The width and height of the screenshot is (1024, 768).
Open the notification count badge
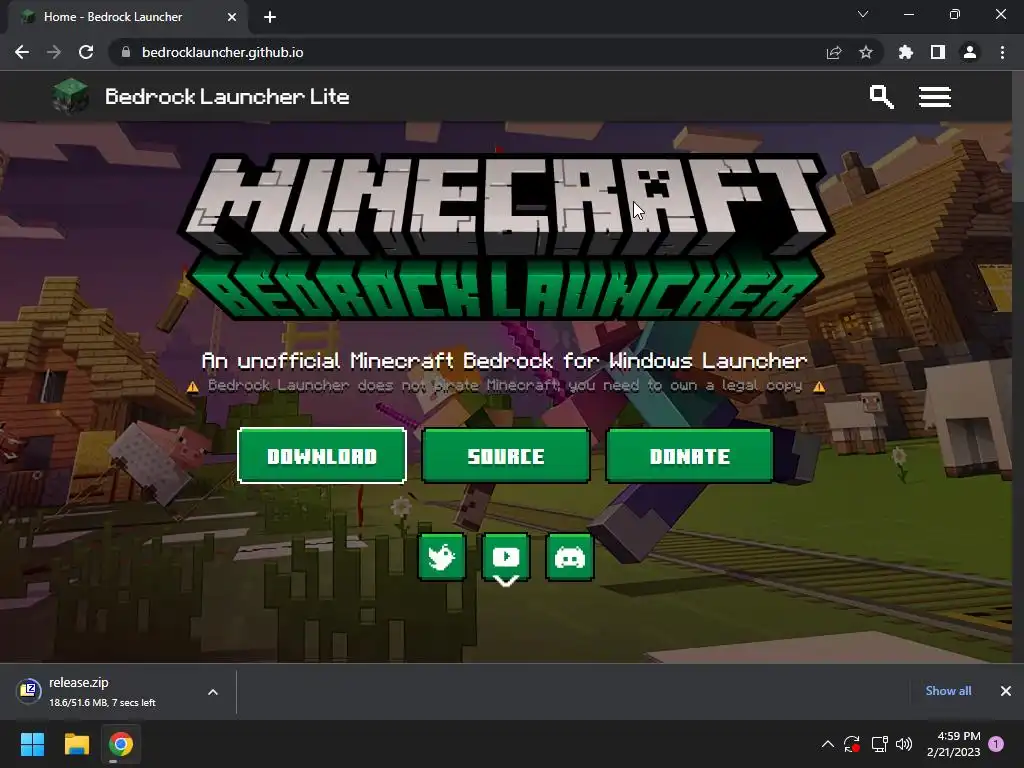996,744
